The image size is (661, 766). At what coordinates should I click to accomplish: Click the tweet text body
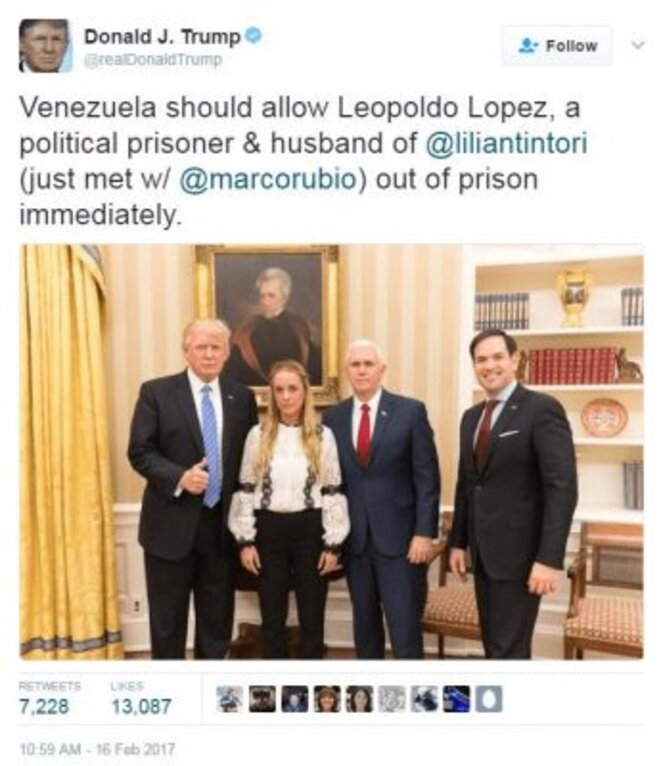(303, 161)
